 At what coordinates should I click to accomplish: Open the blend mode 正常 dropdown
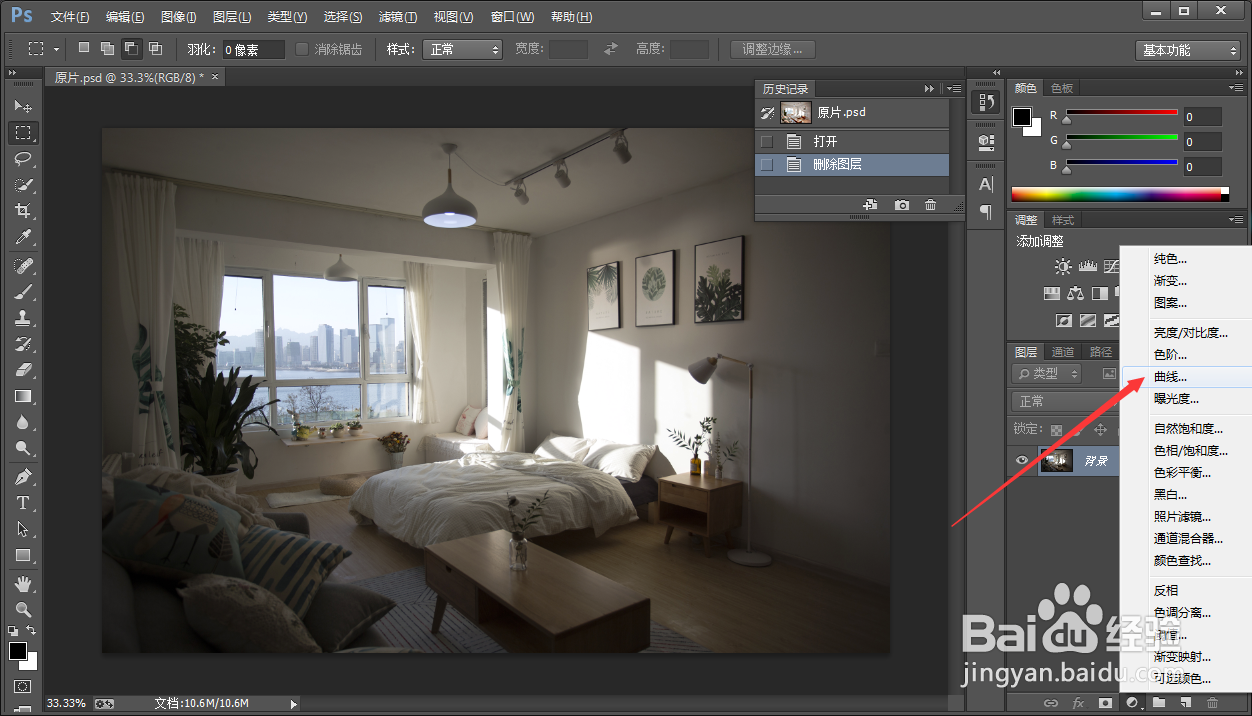pyautogui.click(x=1066, y=401)
